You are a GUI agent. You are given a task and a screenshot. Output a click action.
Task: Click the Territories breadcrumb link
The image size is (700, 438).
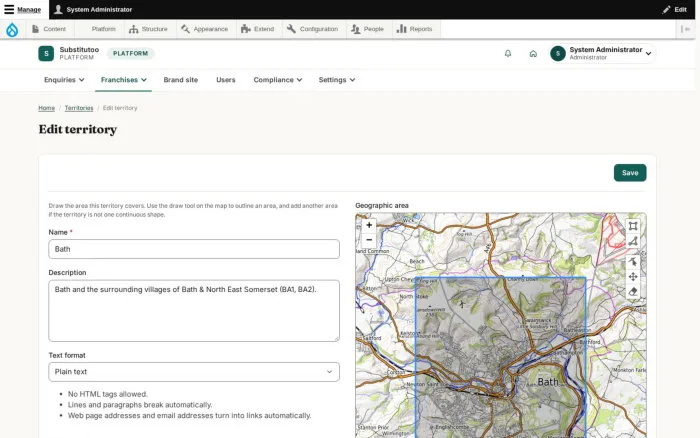coord(79,108)
